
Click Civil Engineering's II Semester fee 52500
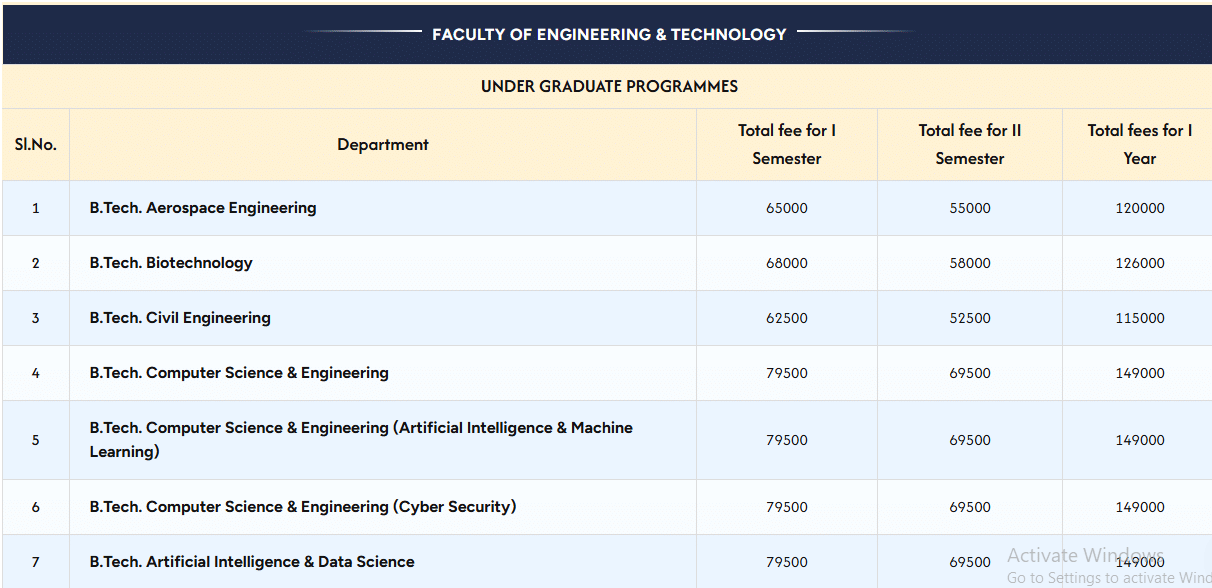click(x=970, y=318)
